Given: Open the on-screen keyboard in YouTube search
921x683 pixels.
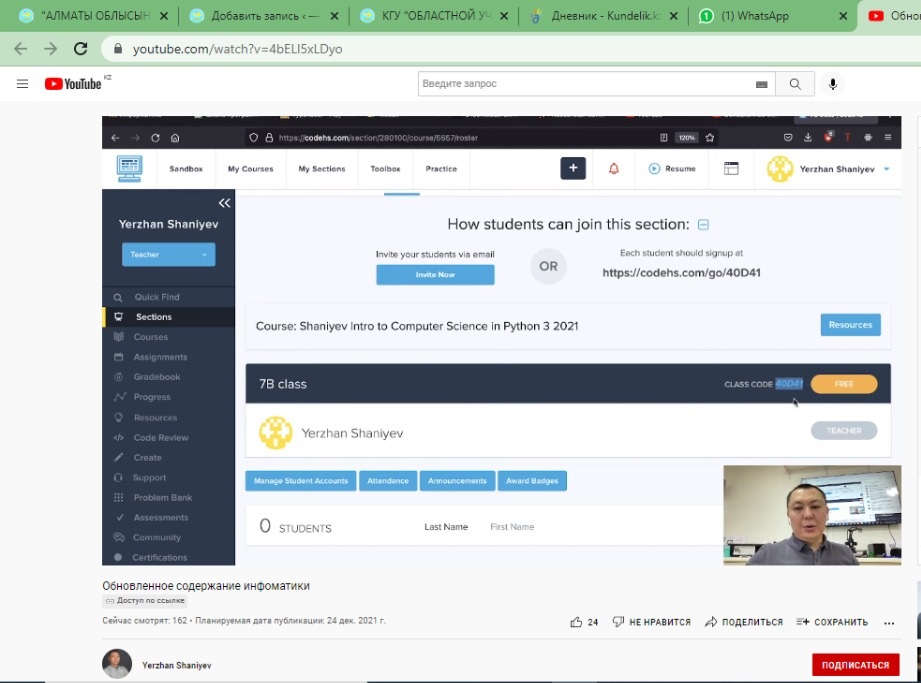Looking at the screenshot, I should 761,85.
